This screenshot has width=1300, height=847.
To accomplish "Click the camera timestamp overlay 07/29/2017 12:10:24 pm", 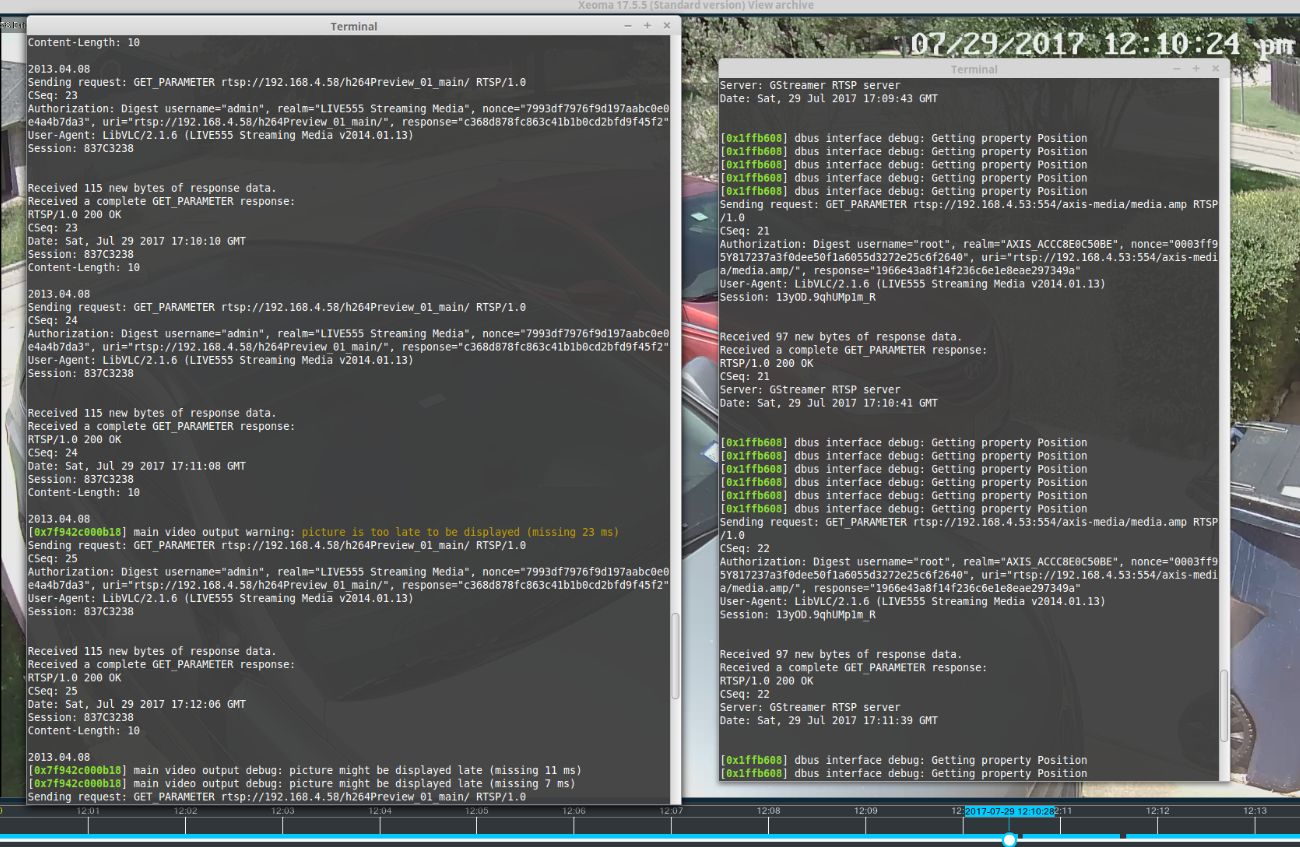I will [1102, 44].
